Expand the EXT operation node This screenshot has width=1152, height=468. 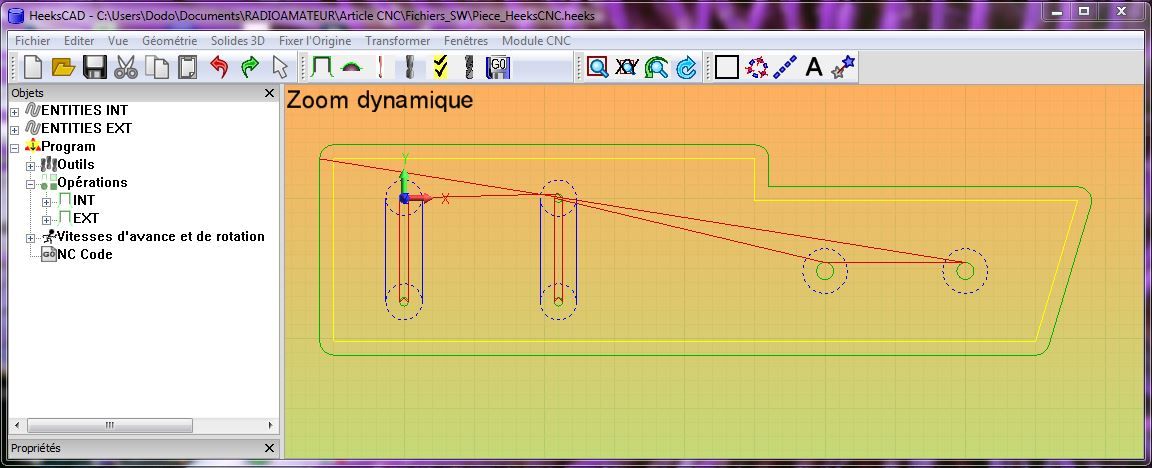pyautogui.click(x=47, y=220)
